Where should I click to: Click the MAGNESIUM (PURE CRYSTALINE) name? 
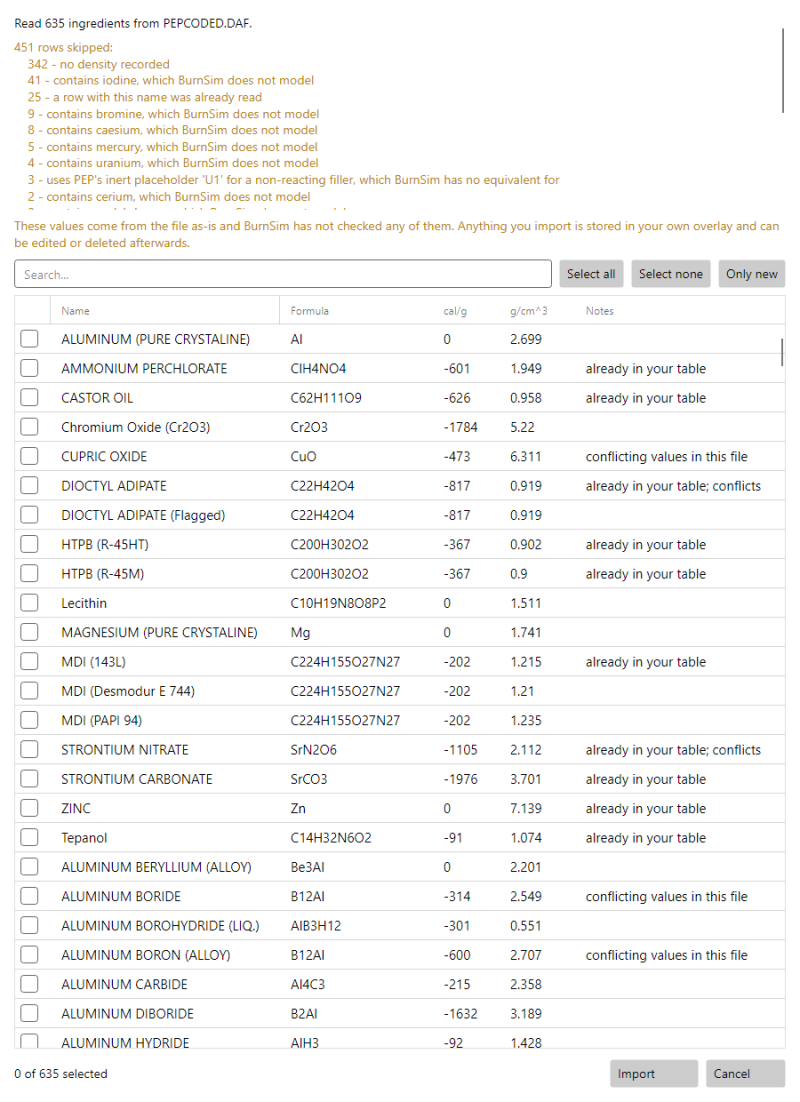click(x=159, y=633)
